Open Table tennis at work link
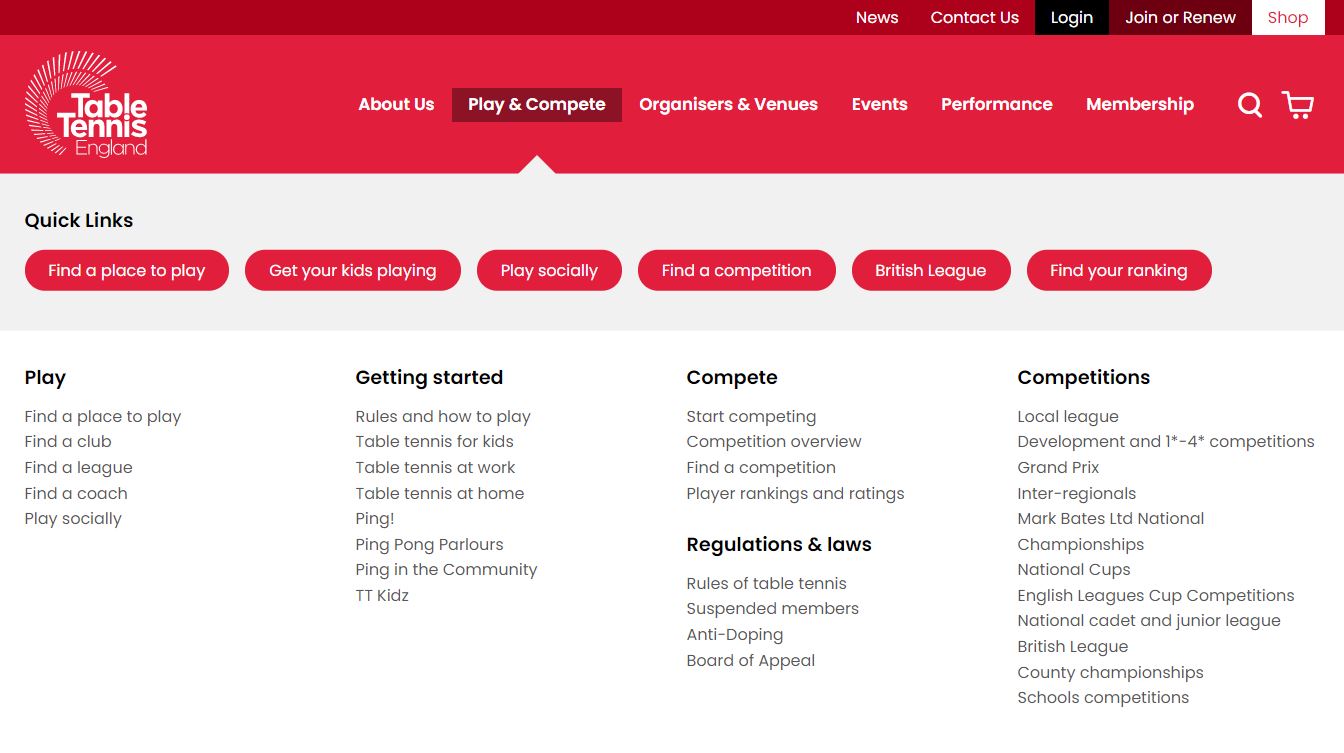 pyautogui.click(x=436, y=467)
